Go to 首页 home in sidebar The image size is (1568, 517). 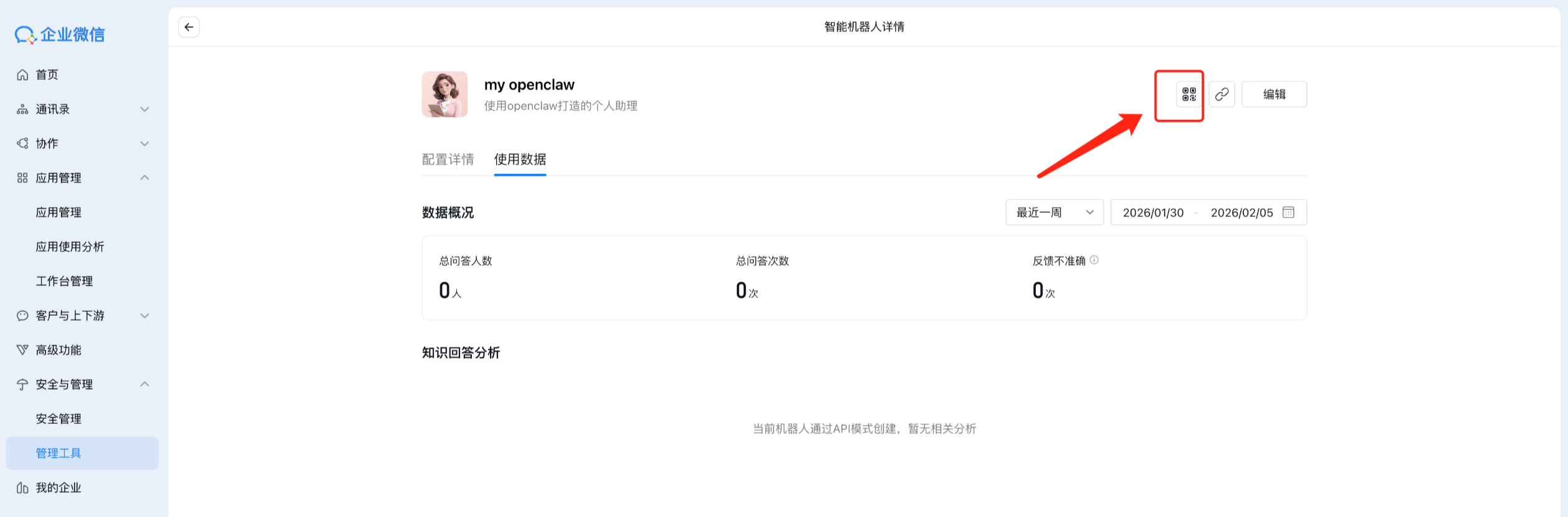point(47,75)
